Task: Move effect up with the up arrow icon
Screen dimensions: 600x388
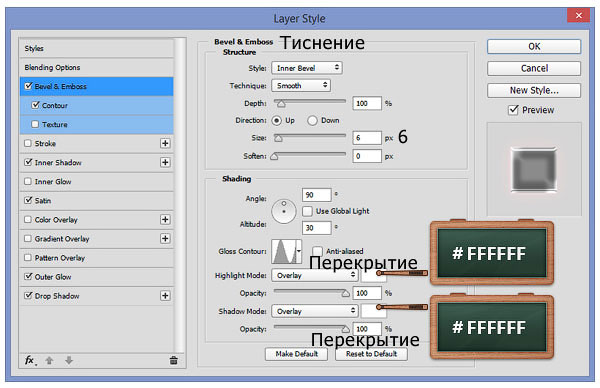Action: click(x=49, y=360)
